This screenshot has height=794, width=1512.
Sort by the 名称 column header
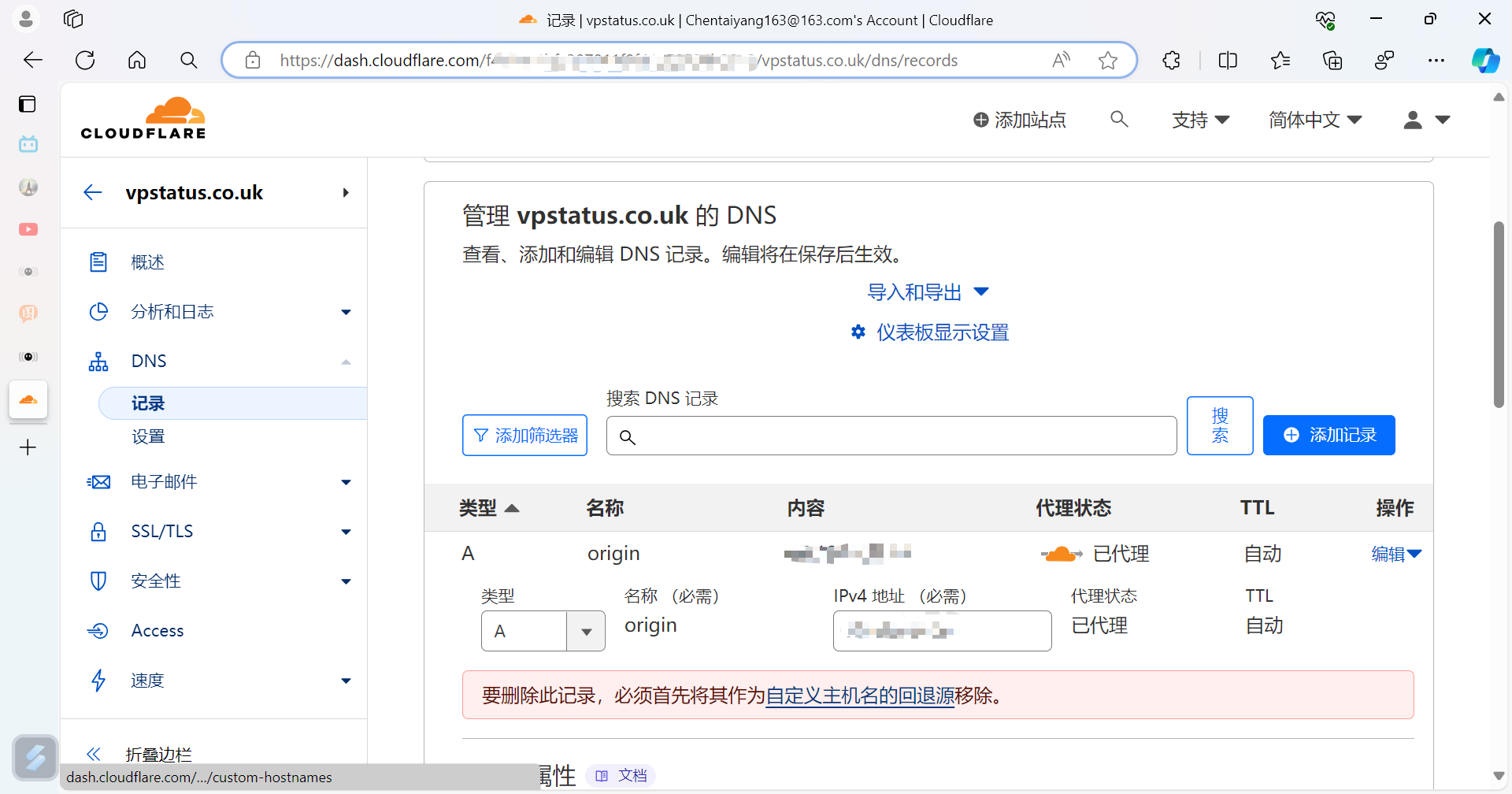(605, 508)
